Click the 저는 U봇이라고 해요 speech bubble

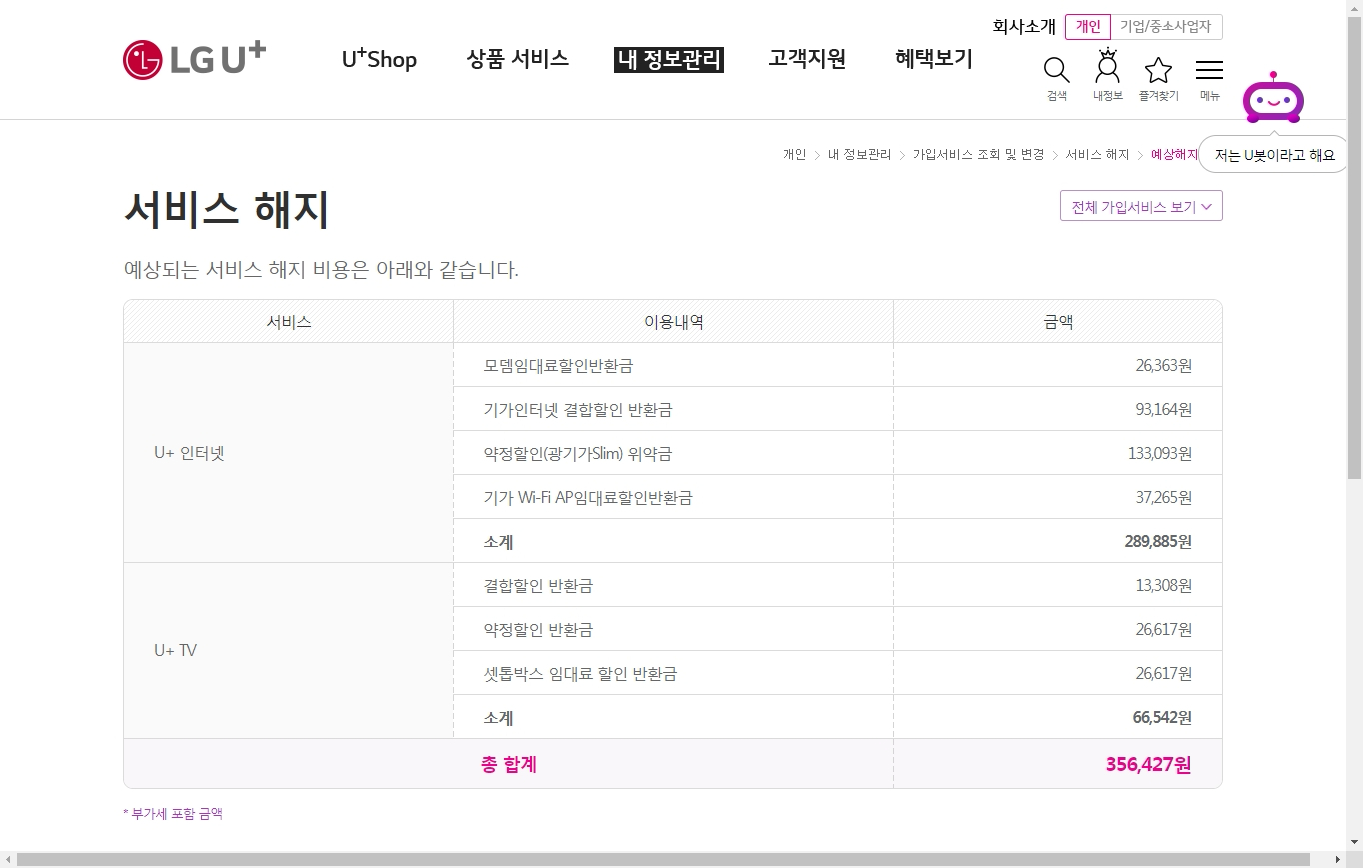click(1273, 155)
